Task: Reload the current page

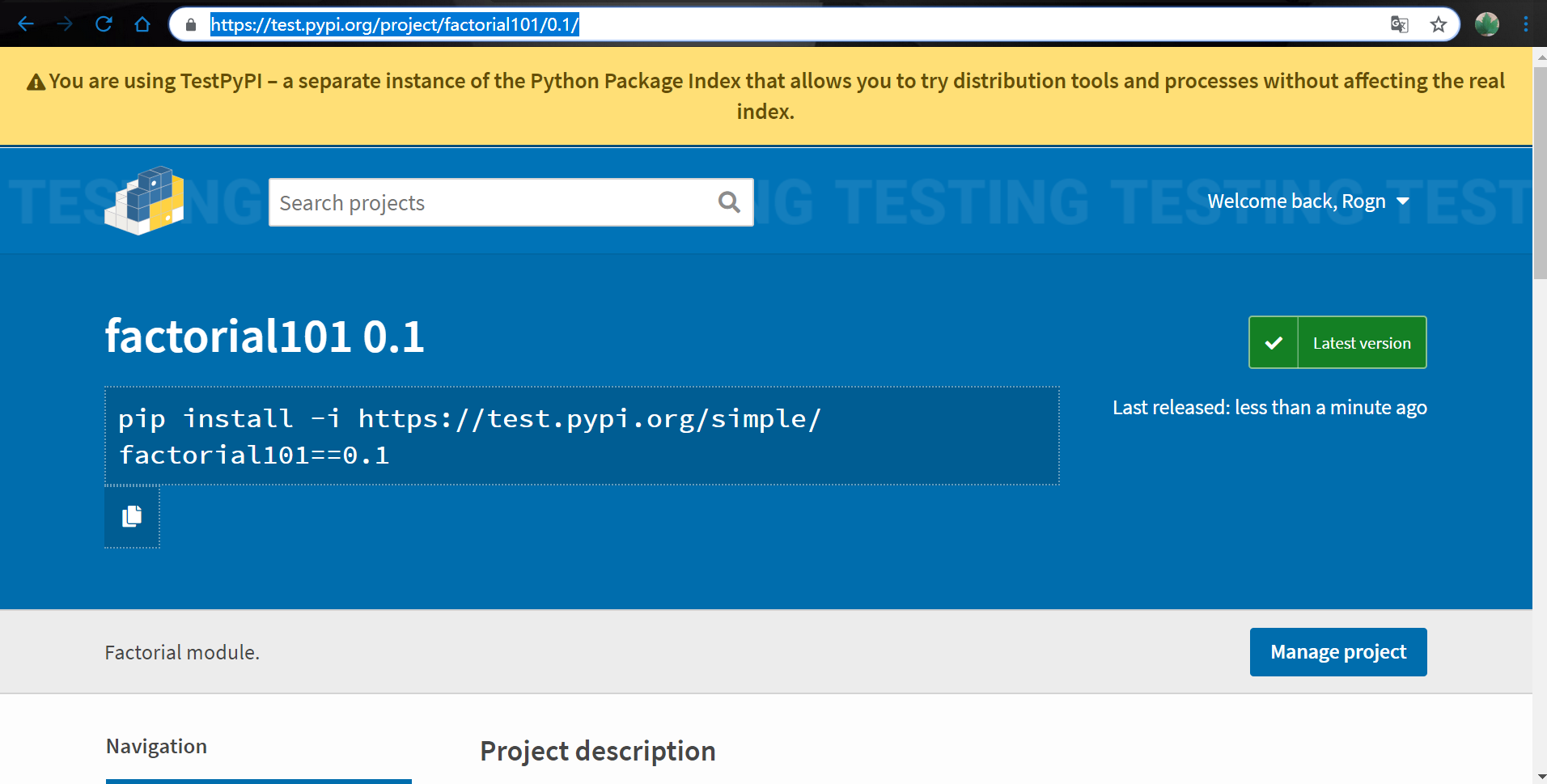Action: coord(104,24)
